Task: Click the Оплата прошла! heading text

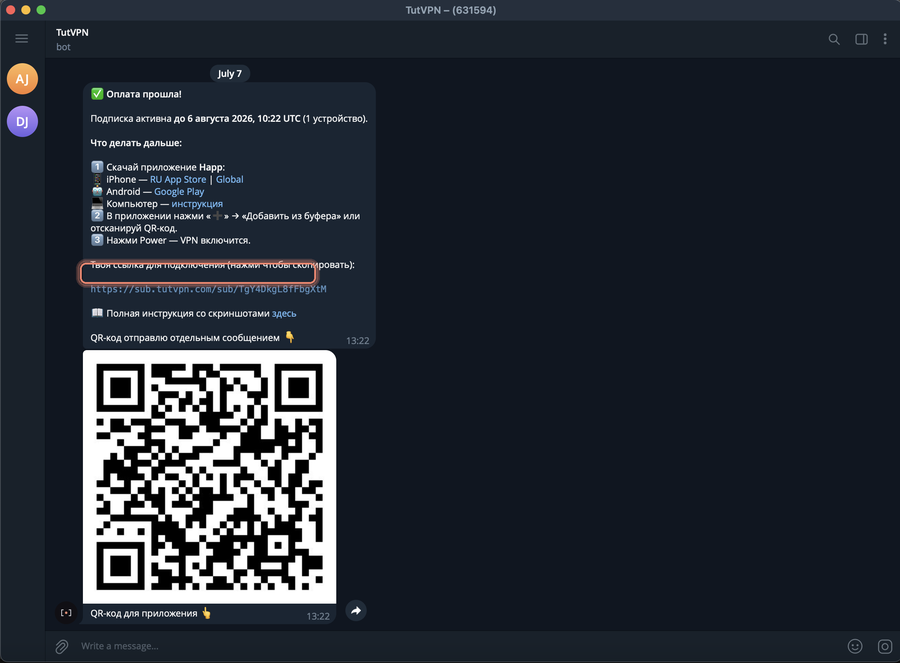Action: [x=143, y=94]
